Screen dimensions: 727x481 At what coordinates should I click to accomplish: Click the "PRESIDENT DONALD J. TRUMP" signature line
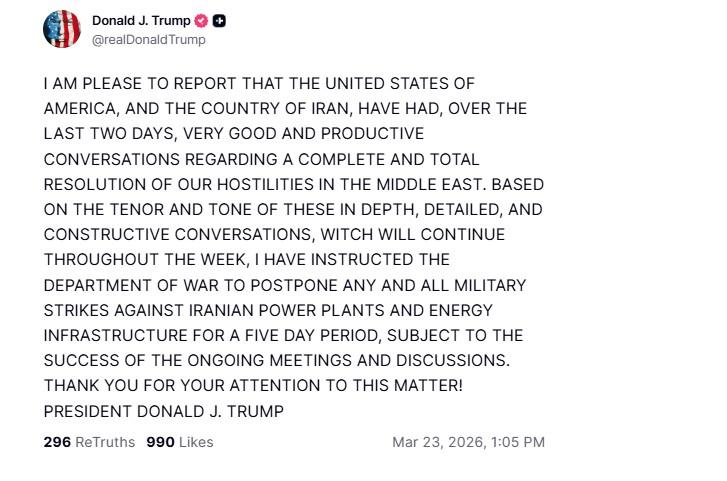coord(161,411)
